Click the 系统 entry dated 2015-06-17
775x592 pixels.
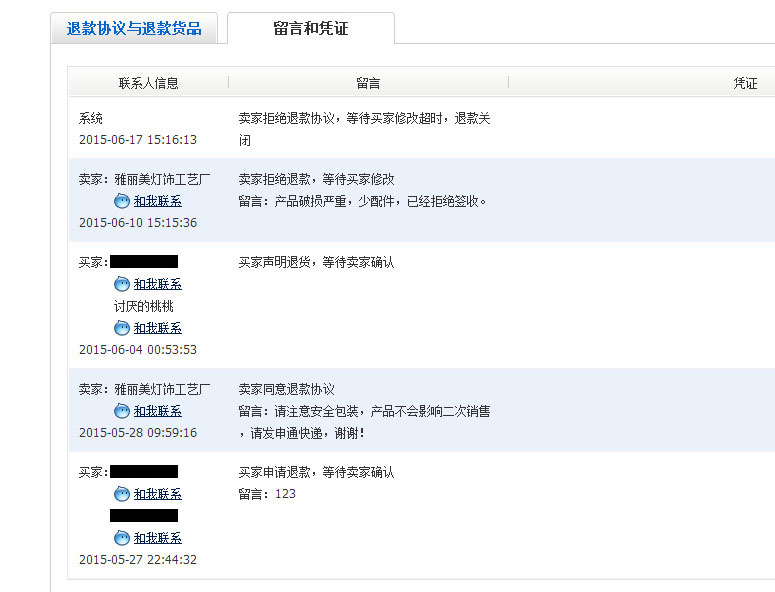91,118
